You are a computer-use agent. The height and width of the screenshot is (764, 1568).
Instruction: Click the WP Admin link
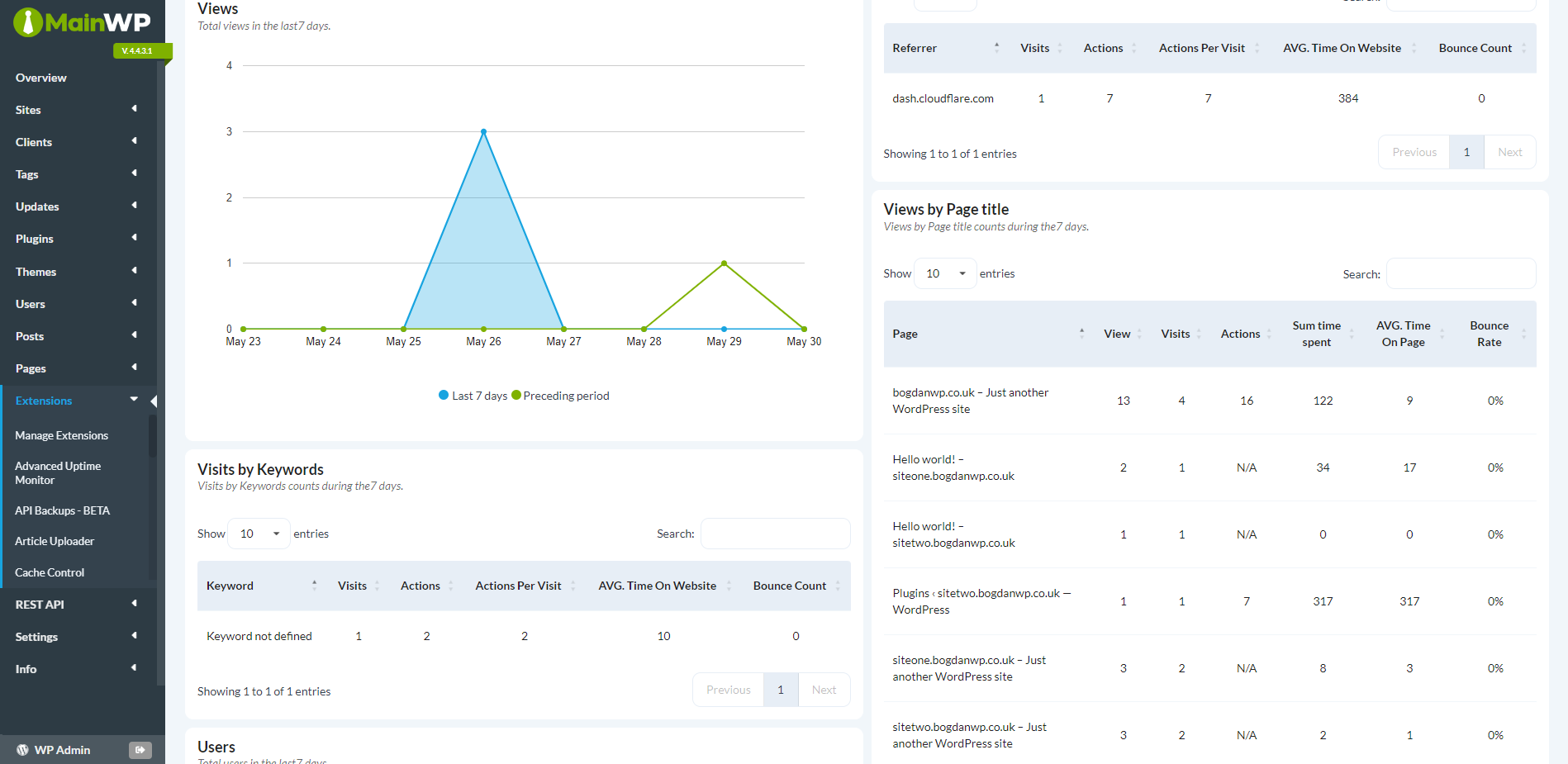63,750
